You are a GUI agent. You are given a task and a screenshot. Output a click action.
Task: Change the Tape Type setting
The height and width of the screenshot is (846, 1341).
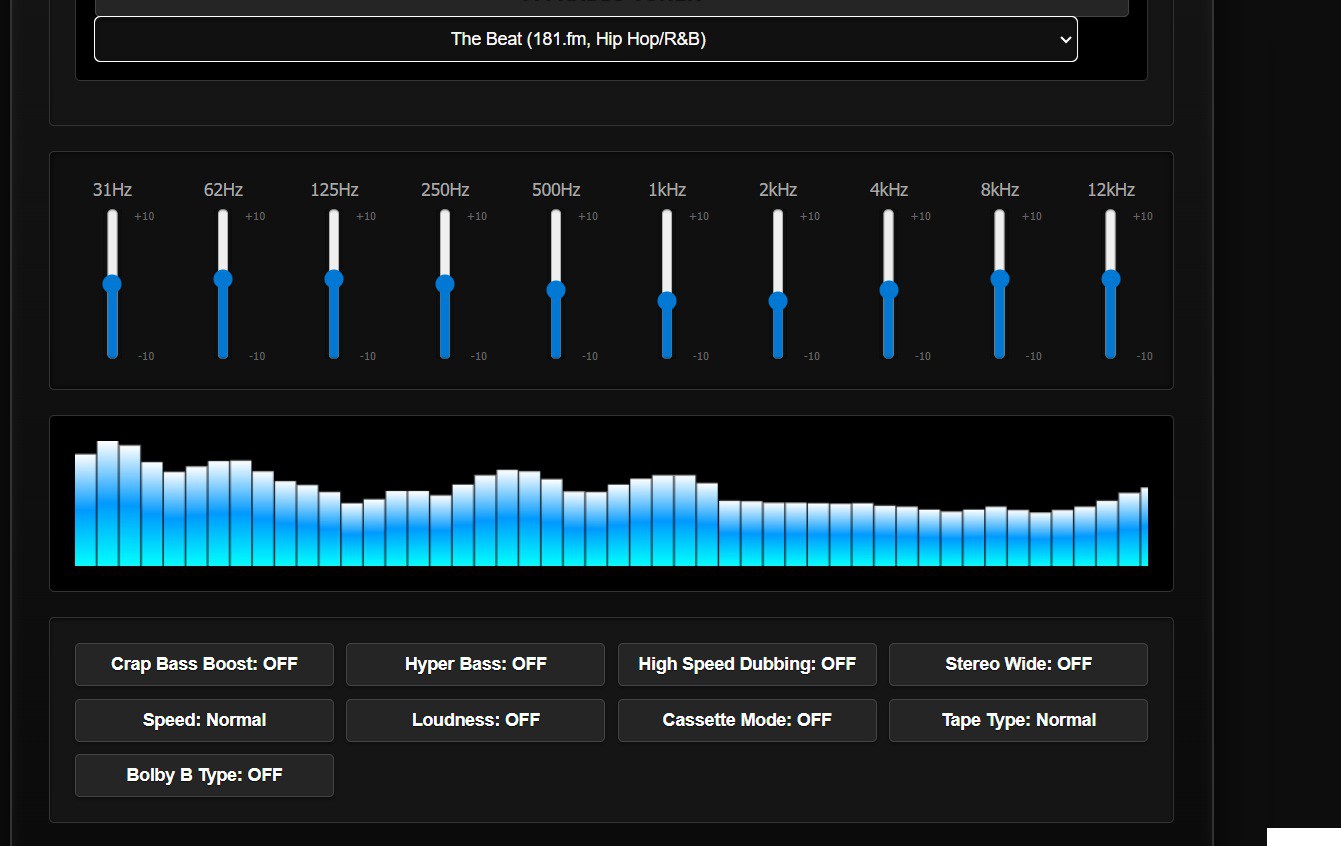(x=1018, y=720)
